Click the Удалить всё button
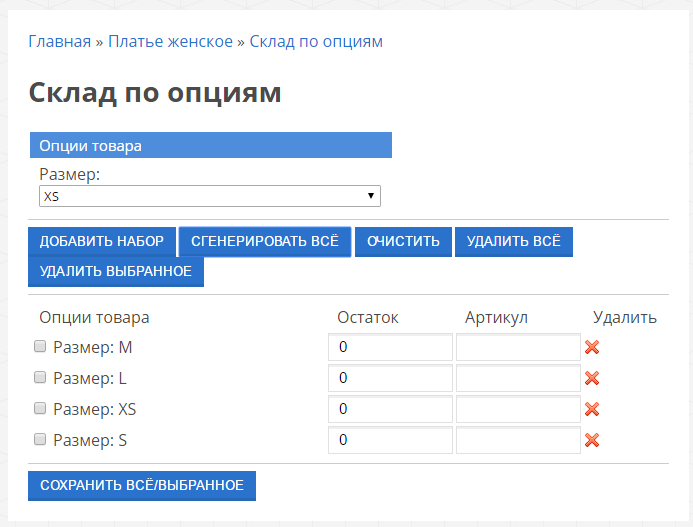The width and height of the screenshot is (693, 527). pyautogui.click(x=513, y=242)
